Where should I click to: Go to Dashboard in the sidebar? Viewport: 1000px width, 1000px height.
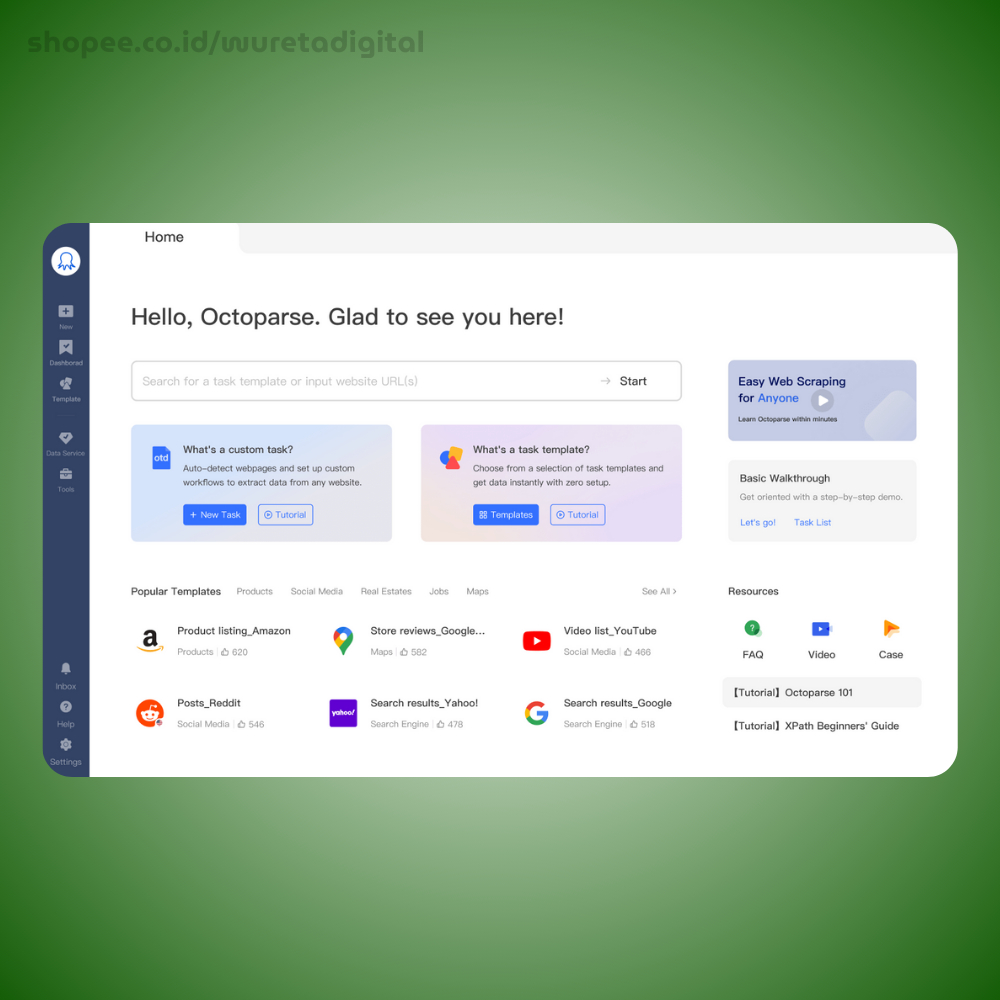66,352
